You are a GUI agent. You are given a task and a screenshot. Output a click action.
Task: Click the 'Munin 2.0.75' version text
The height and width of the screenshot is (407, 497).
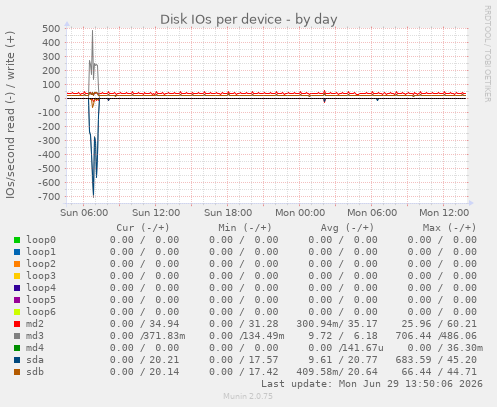pos(248,396)
